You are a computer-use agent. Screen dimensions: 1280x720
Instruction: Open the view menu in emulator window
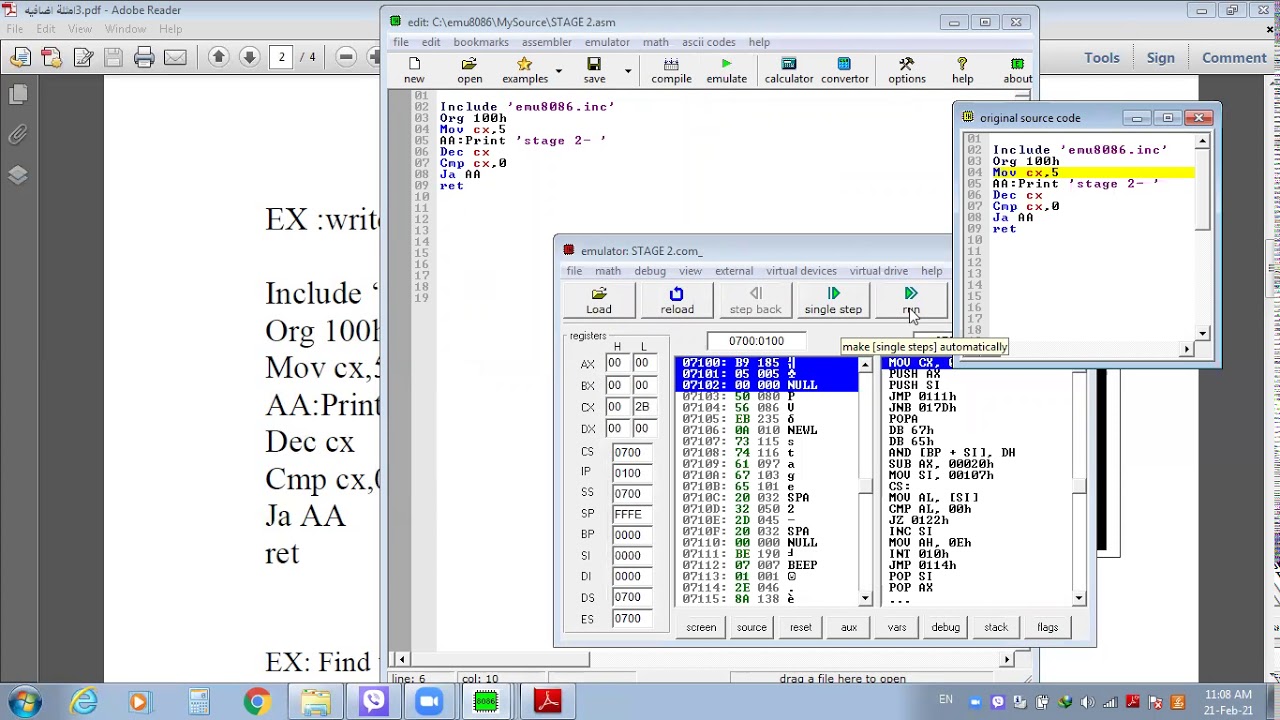(x=690, y=271)
